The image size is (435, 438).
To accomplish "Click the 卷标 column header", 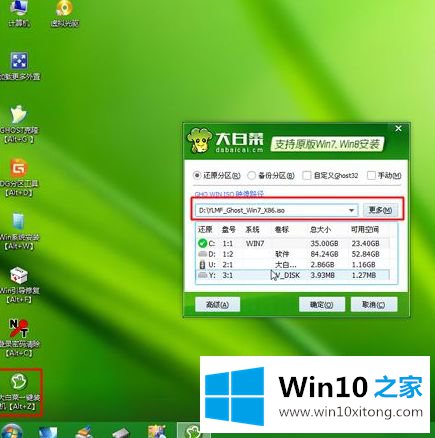I will click(282, 230).
